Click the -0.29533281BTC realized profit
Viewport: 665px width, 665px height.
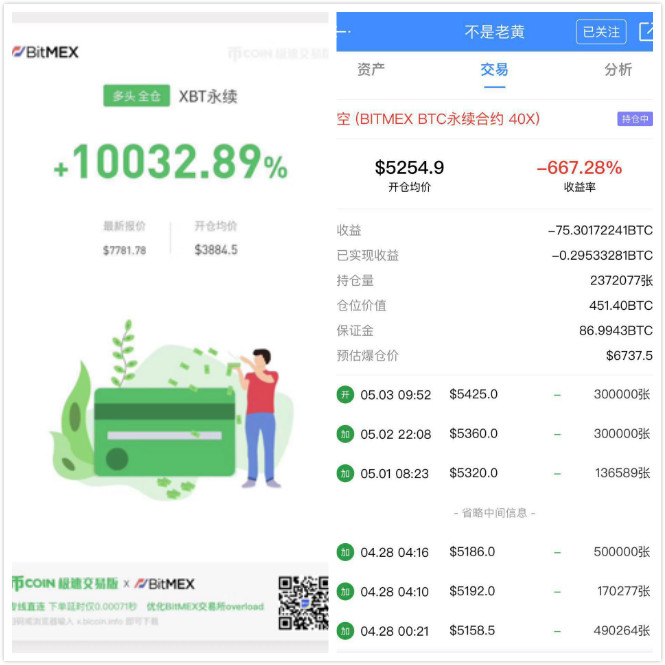(x=602, y=255)
